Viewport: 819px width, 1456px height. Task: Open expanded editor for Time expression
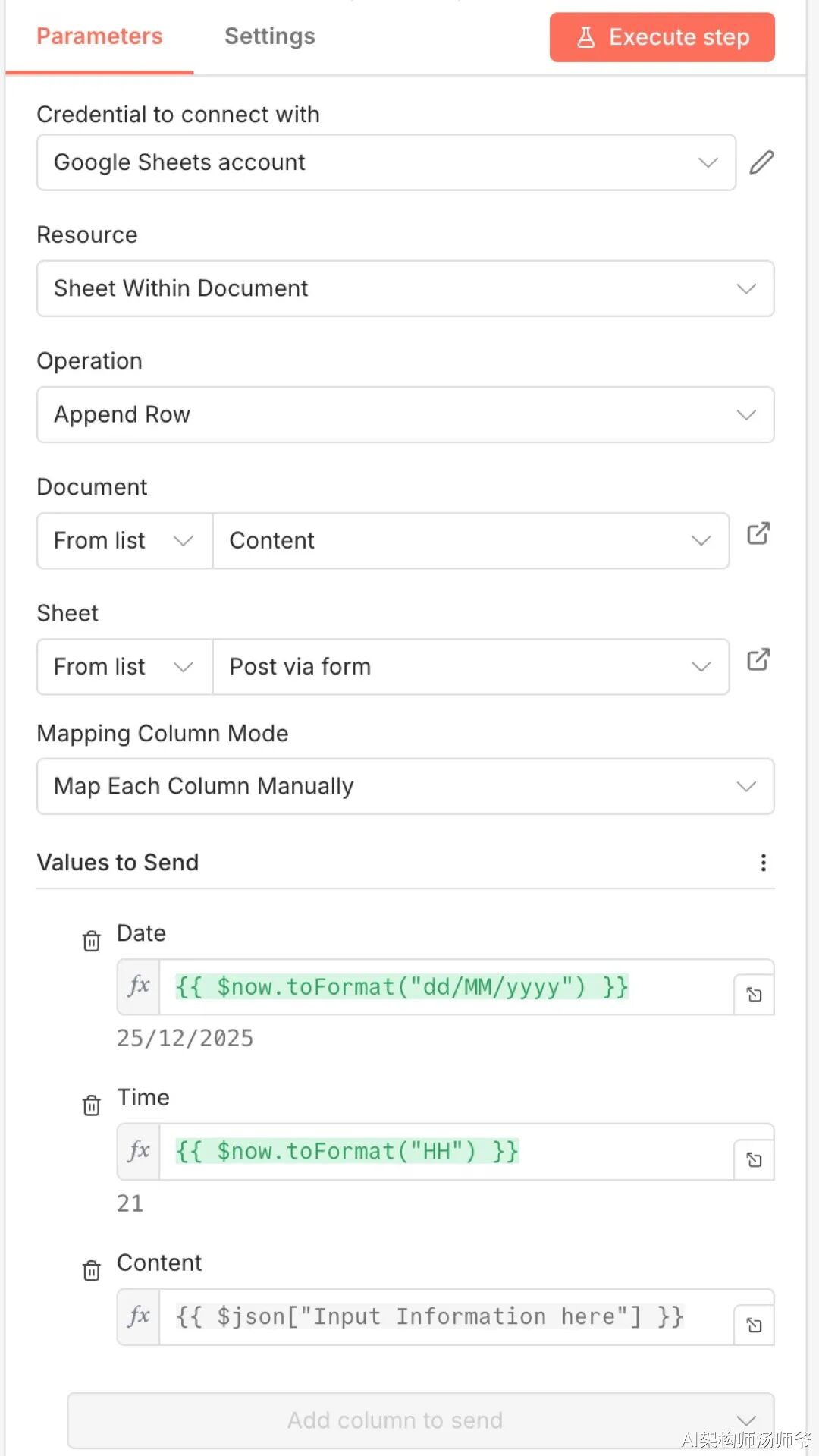(754, 1159)
